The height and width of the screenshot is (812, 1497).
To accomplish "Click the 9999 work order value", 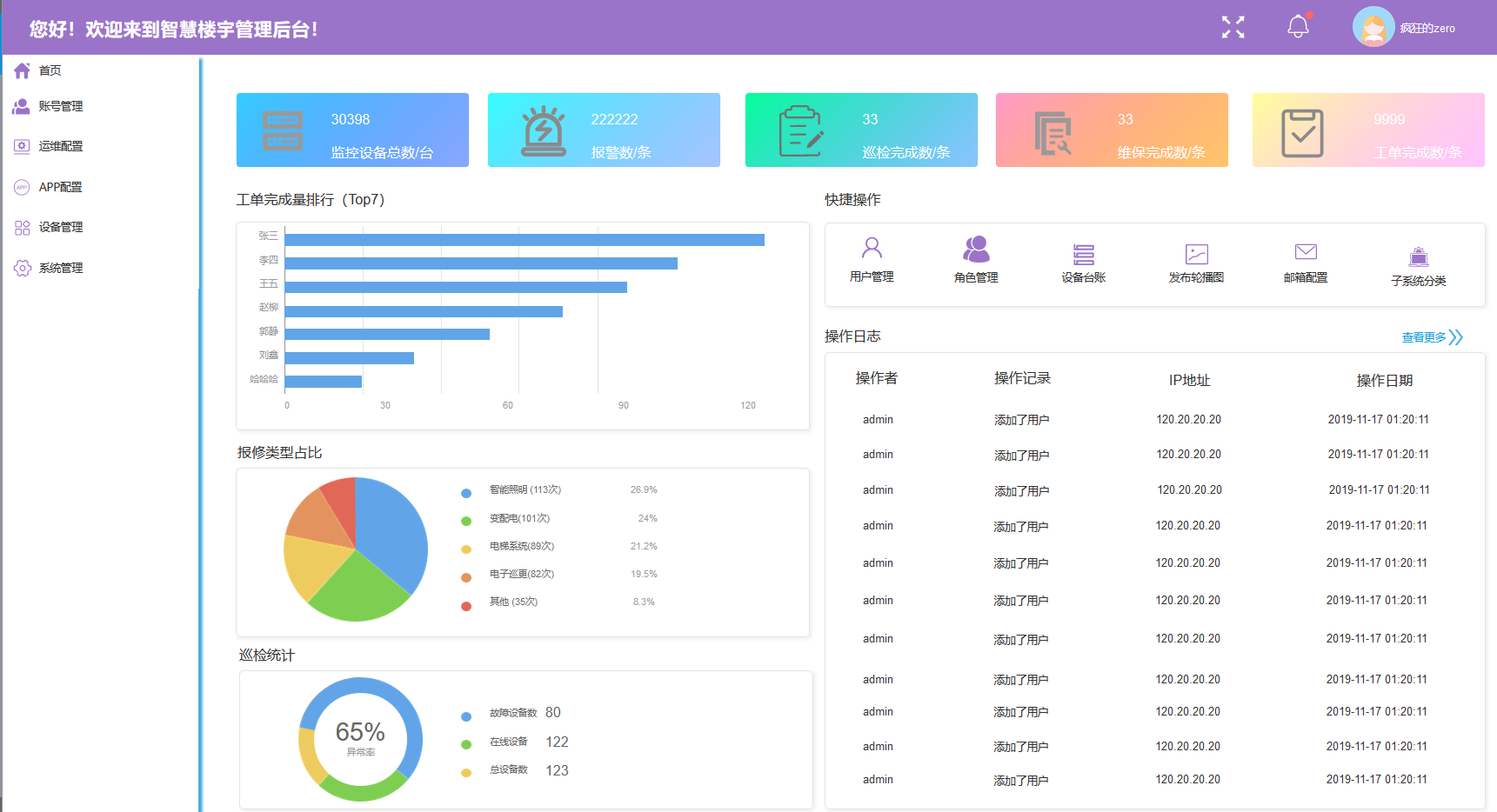I will coord(1388,119).
